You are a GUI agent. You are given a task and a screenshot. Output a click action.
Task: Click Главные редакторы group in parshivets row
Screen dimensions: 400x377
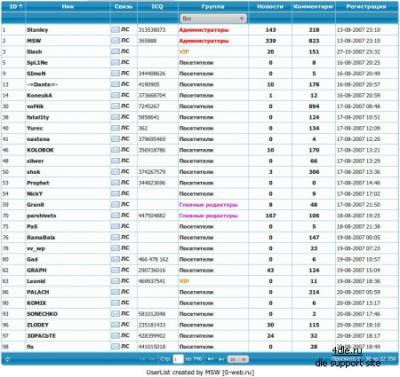(x=209, y=216)
